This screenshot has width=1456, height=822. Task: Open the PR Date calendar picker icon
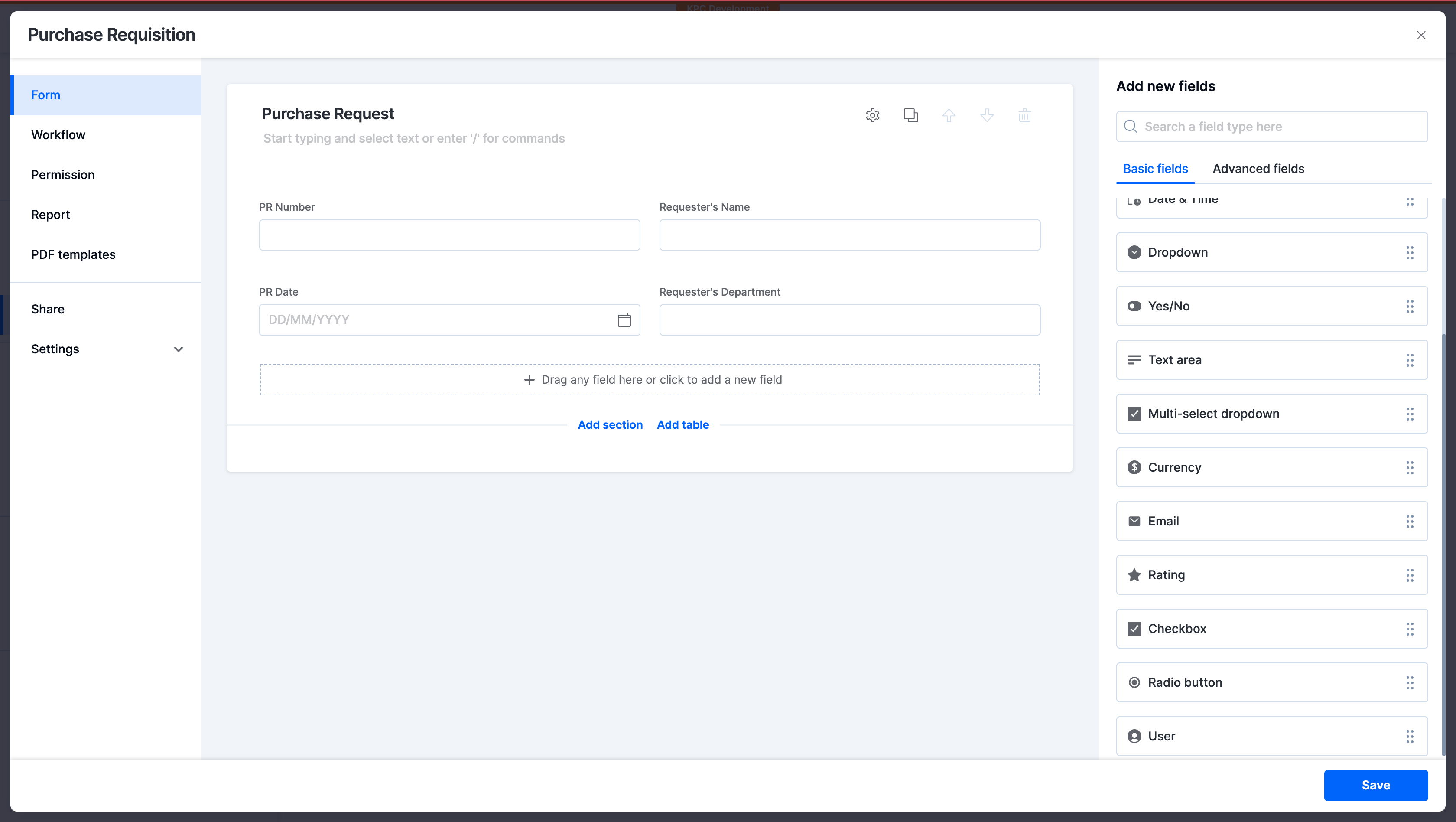click(624, 320)
